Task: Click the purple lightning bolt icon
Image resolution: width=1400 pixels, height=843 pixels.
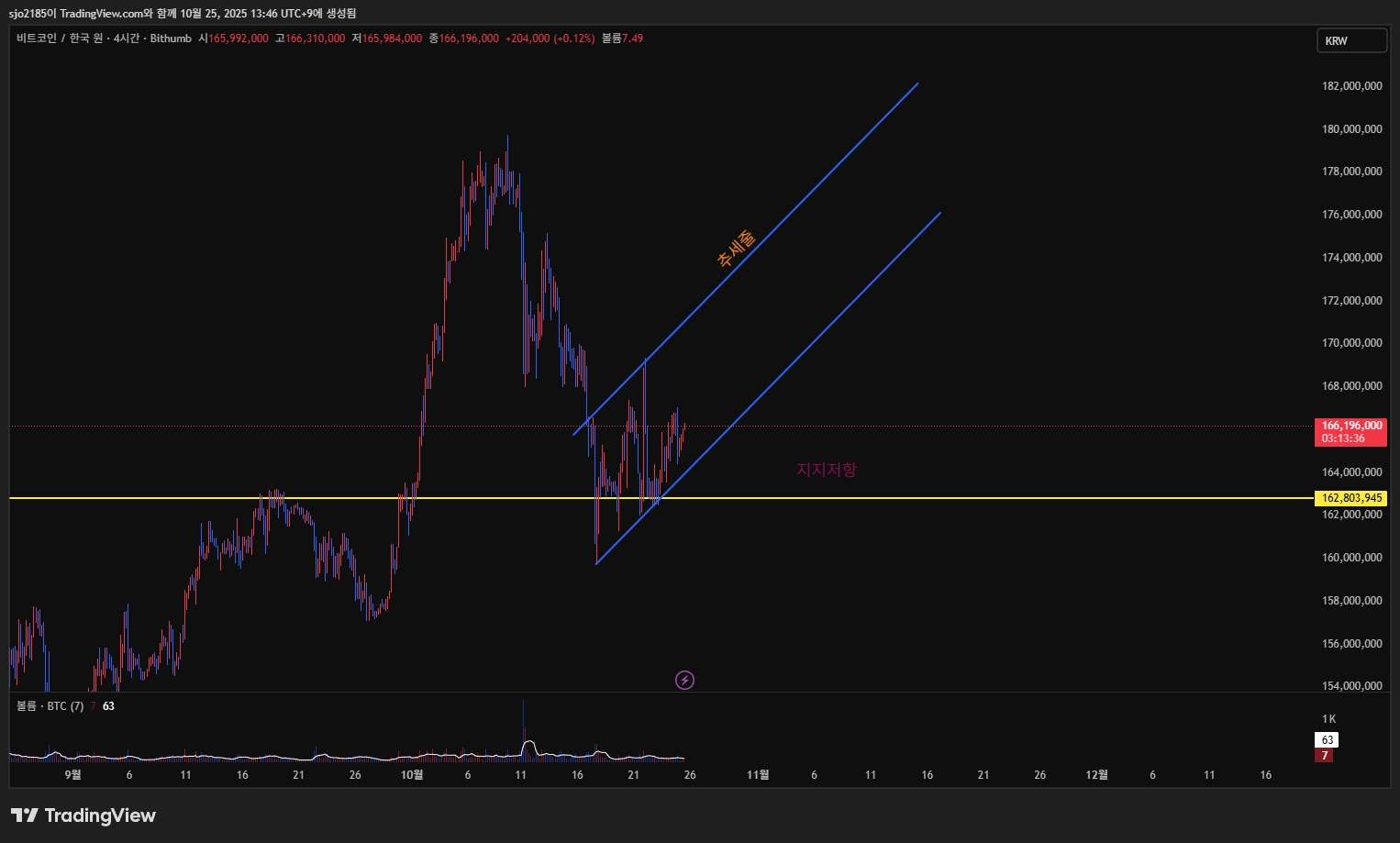Action: [684, 680]
